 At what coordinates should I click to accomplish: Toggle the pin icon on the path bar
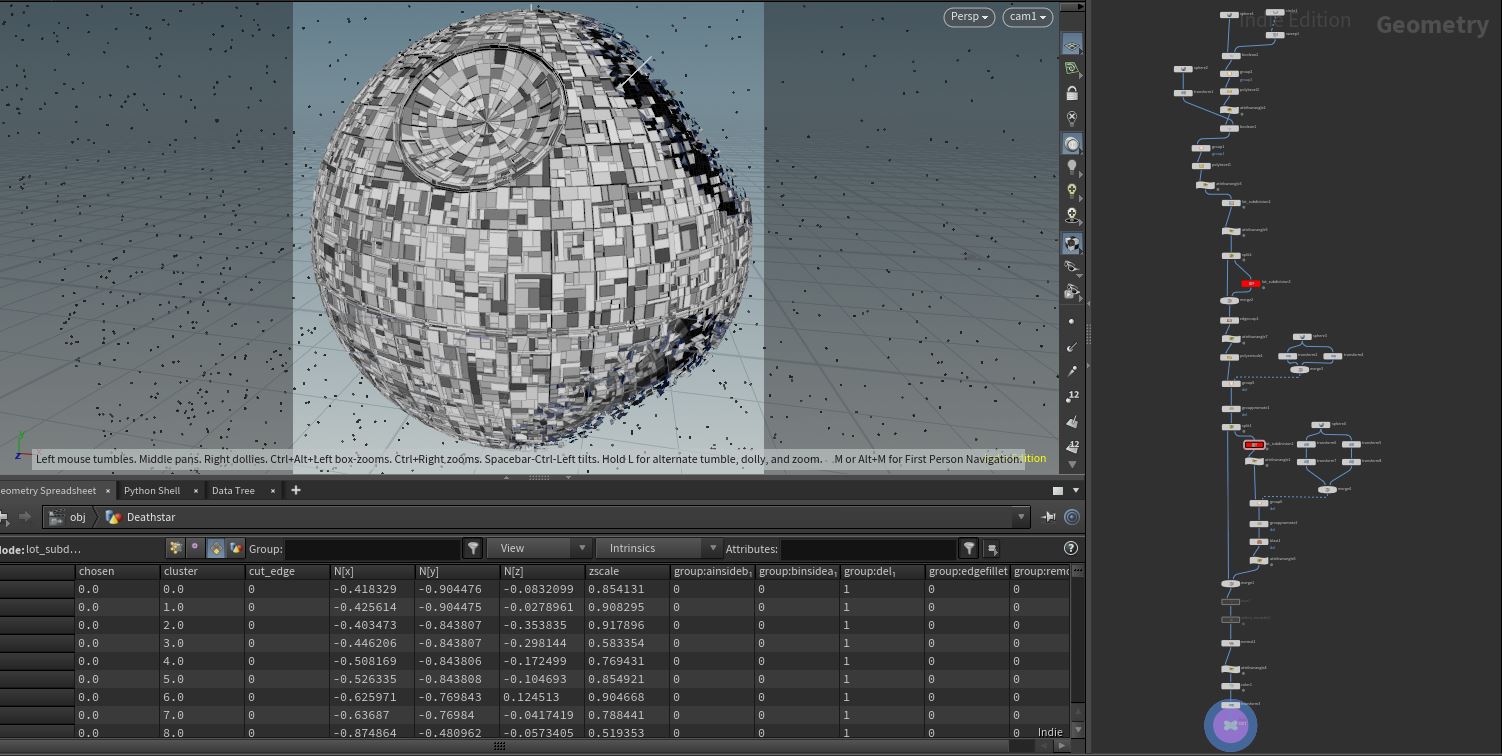(1048, 517)
